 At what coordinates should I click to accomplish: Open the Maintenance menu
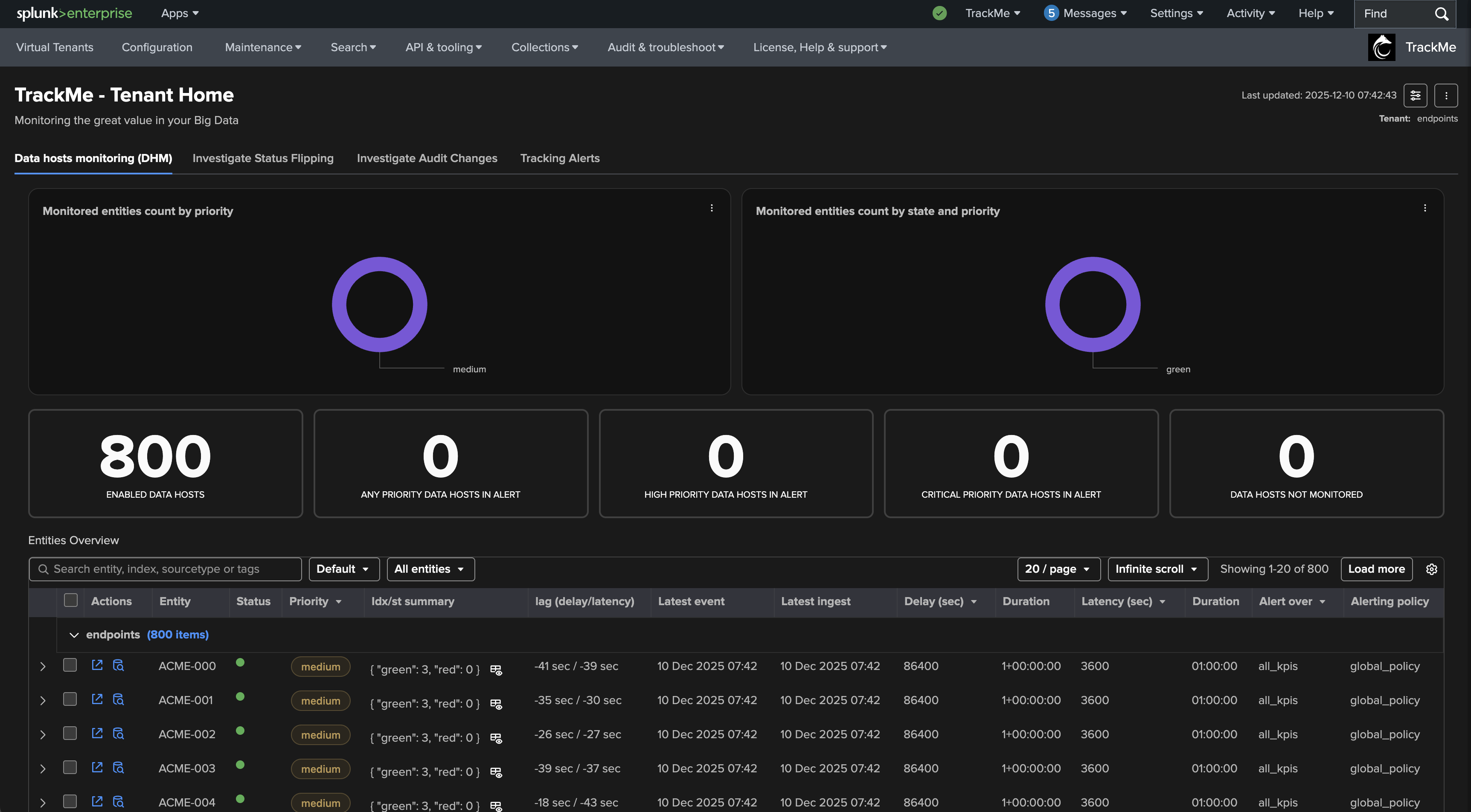pos(263,47)
